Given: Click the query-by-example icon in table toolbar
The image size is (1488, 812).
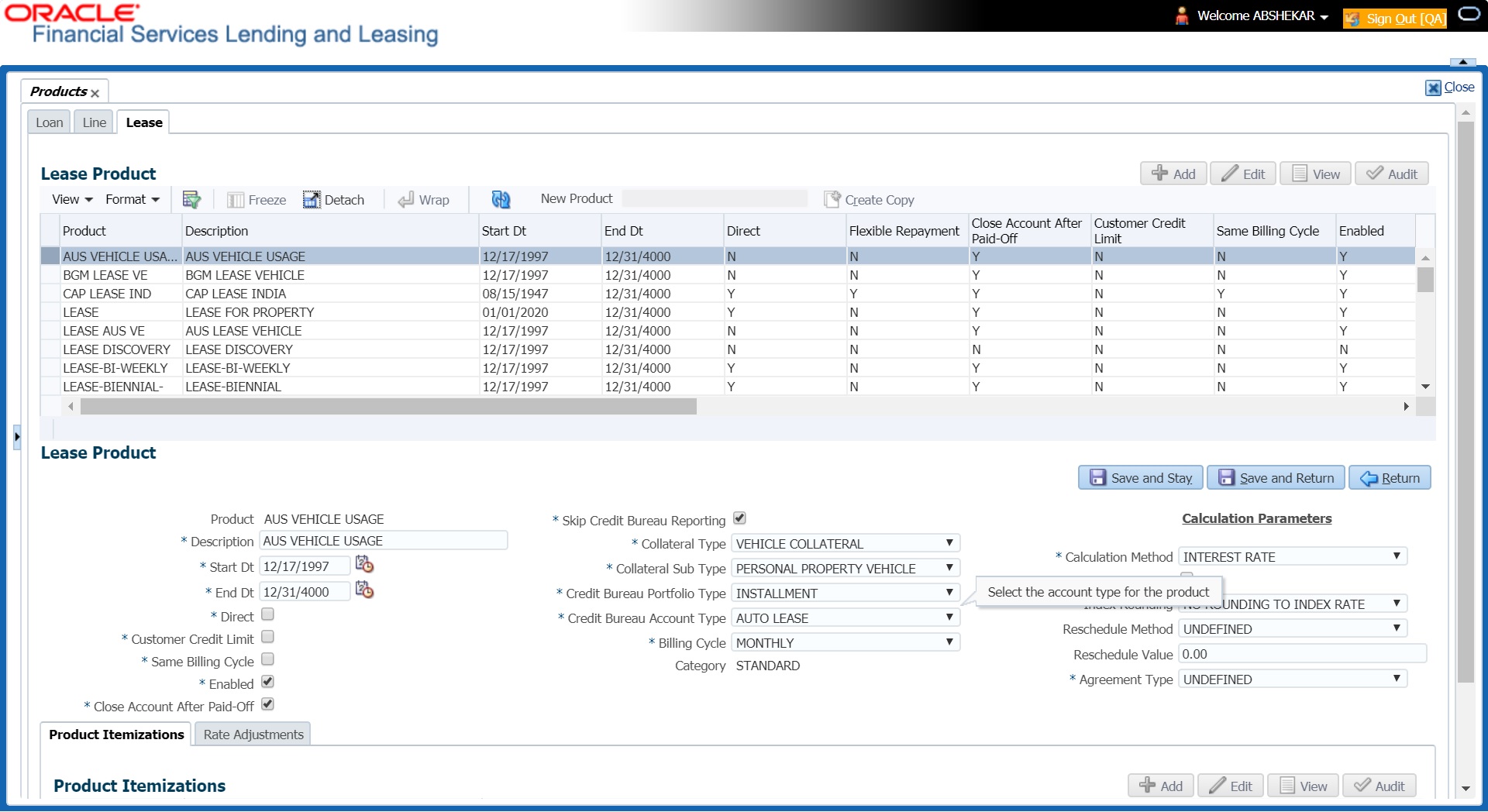Looking at the screenshot, I should tap(191, 200).
